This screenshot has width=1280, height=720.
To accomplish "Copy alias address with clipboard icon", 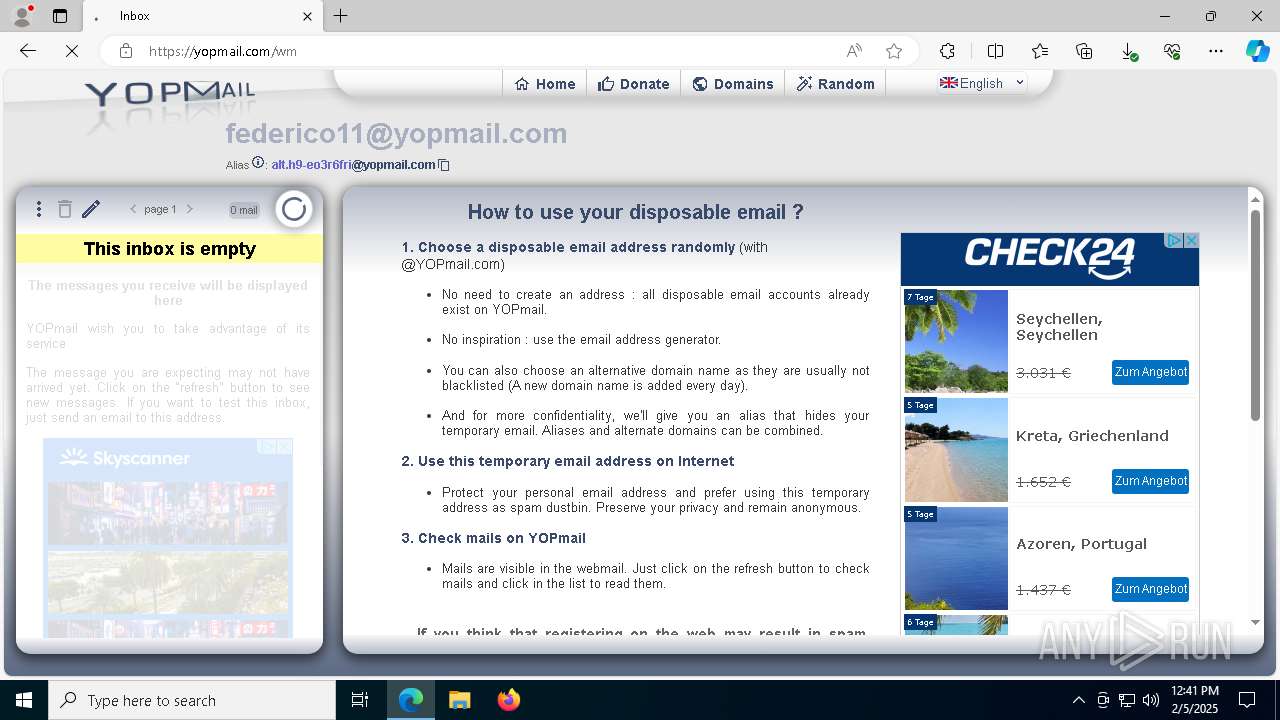I will coord(445,165).
